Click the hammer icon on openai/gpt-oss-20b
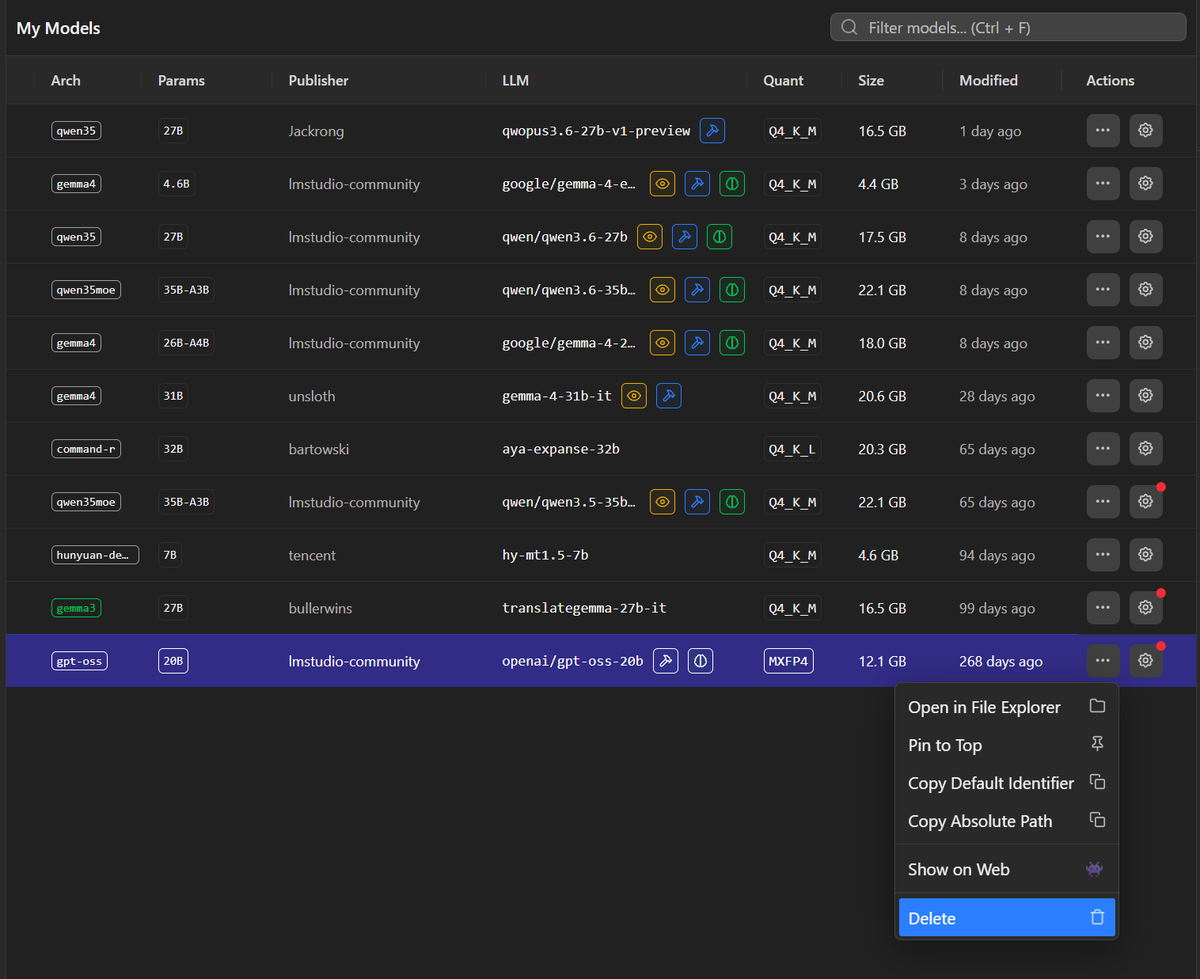Screen dimensions: 1200x979 tap(666, 661)
